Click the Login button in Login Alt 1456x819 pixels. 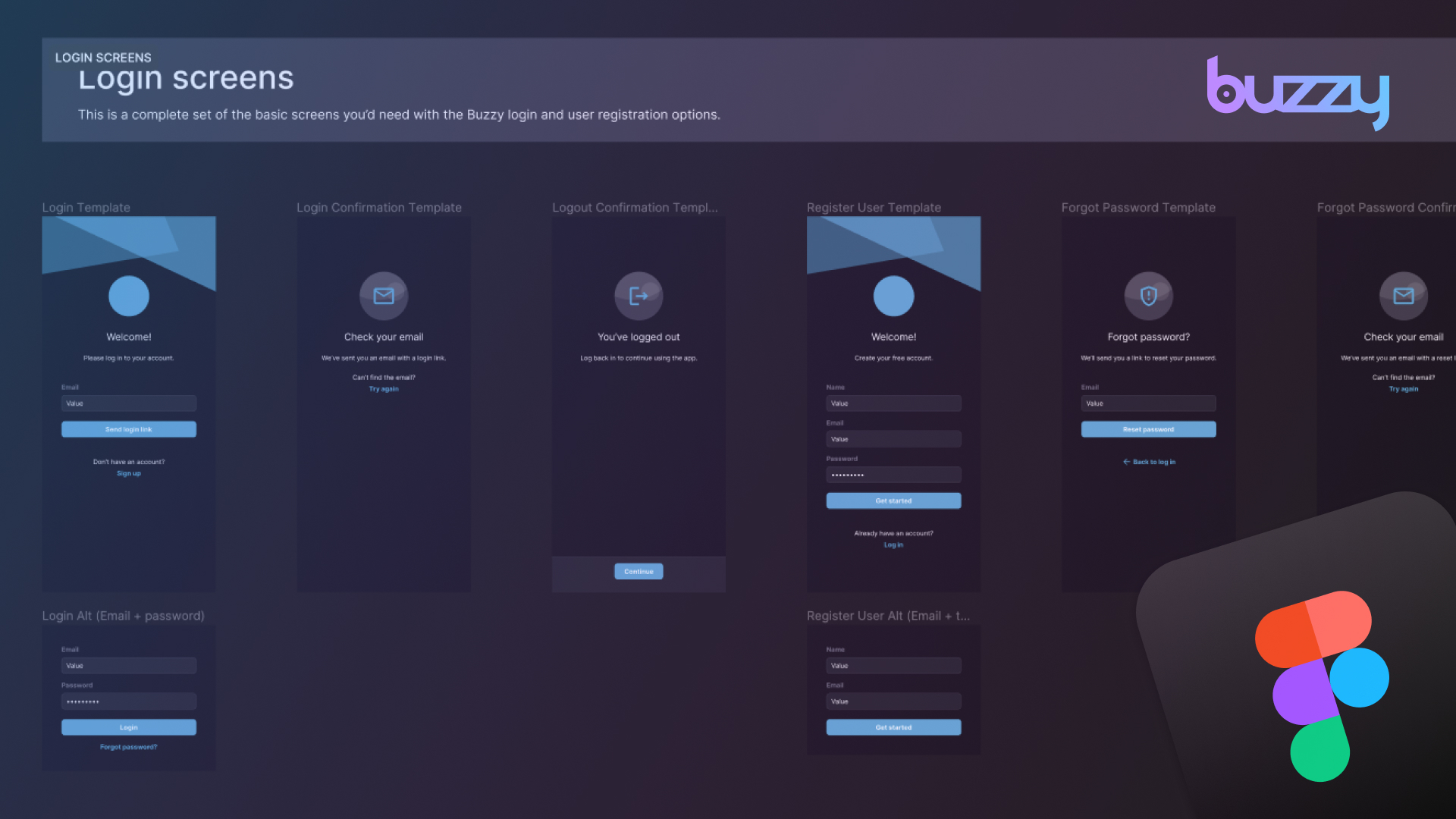coord(129,727)
